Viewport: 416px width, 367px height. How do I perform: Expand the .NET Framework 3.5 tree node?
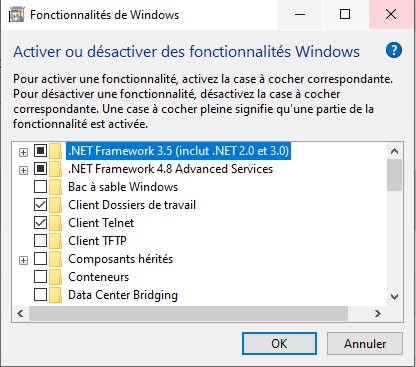coord(23,152)
